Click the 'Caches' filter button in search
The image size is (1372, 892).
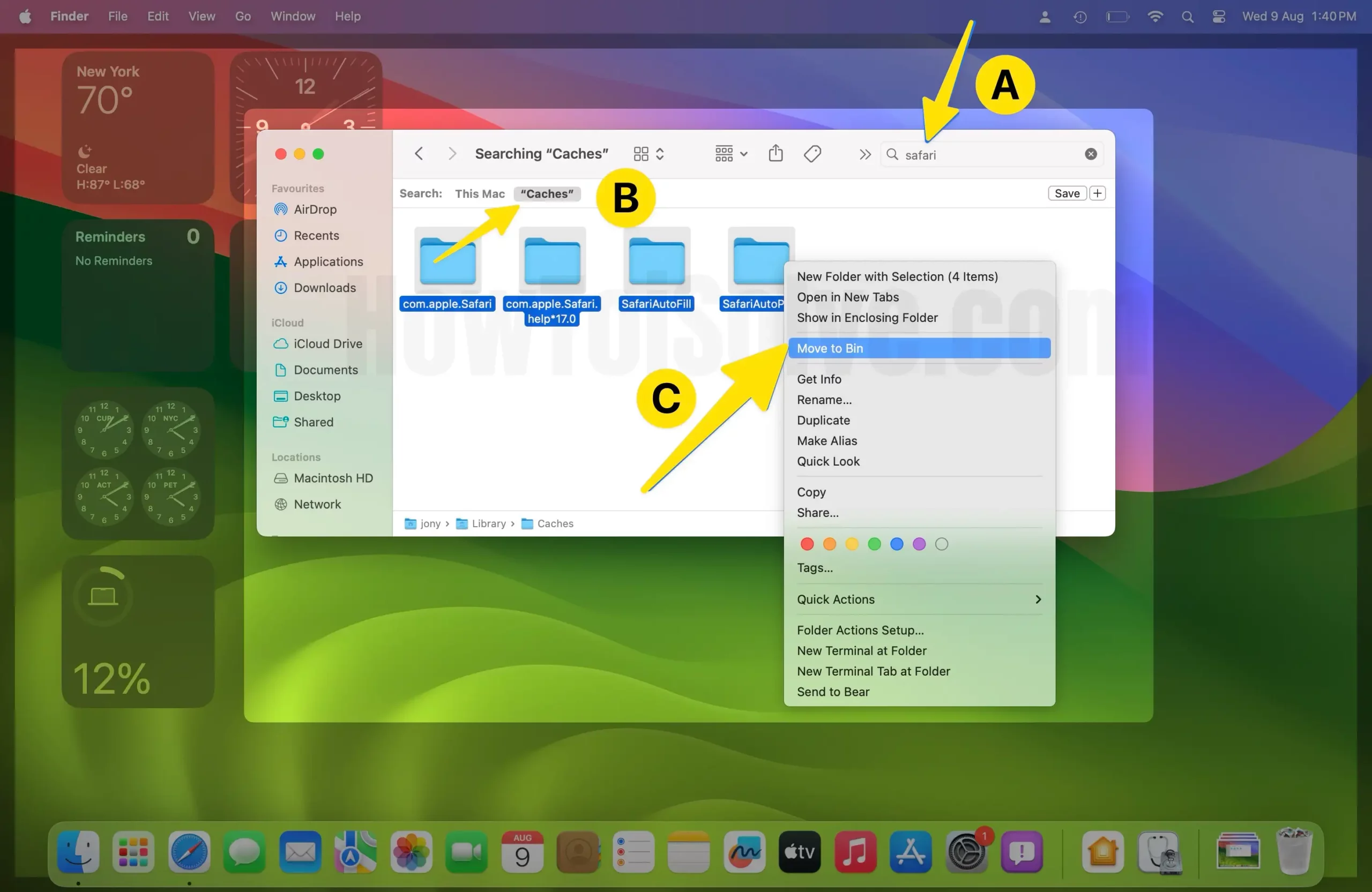click(x=547, y=193)
